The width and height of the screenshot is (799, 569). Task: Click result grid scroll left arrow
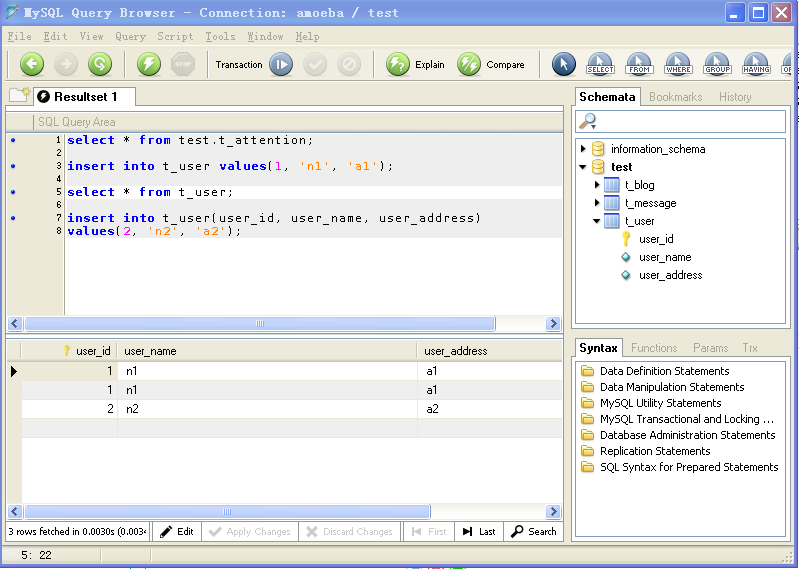pos(14,511)
